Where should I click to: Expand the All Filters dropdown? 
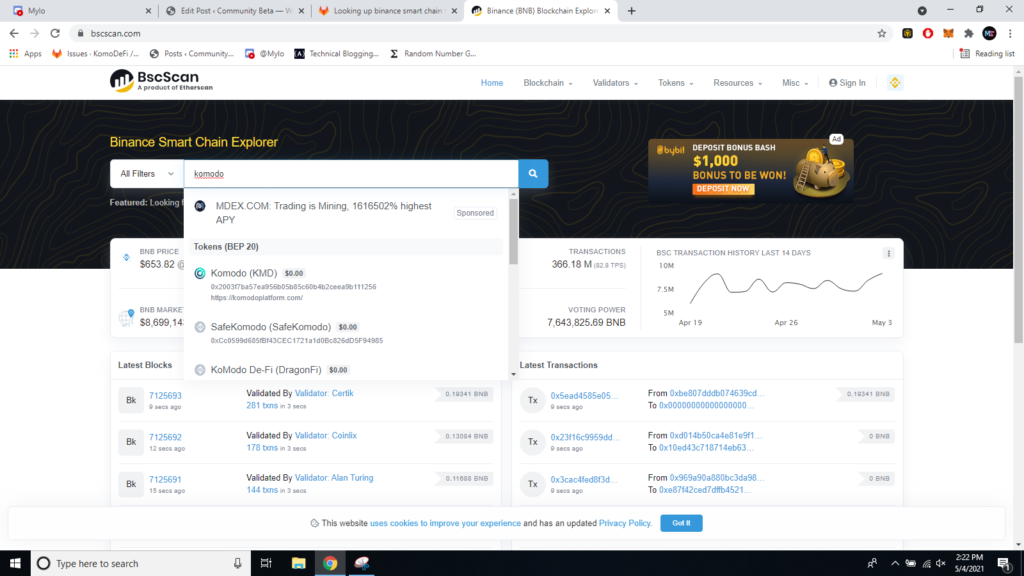pyautogui.click(x=146, y=174)
